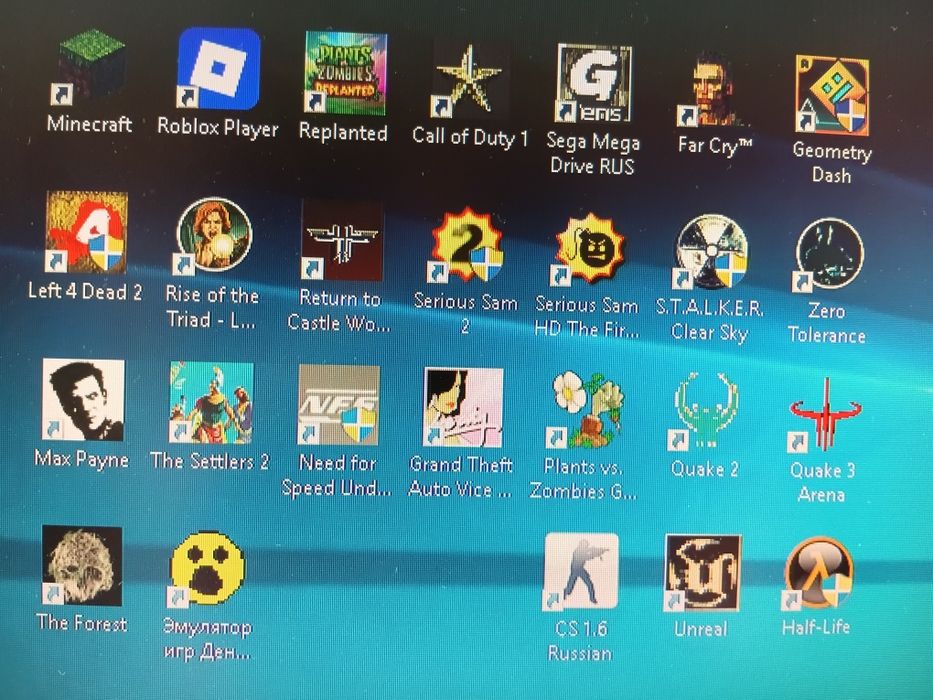The width and height of the screenshot is (933, 700).
Task: Launch the Geometry Dash icon
Action: click(832, 95)
